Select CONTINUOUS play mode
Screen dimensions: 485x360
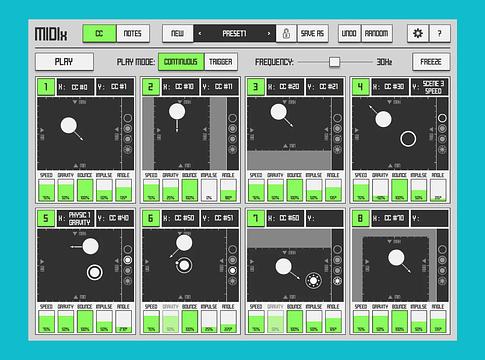pyautogui.click(x=181, y=62)
